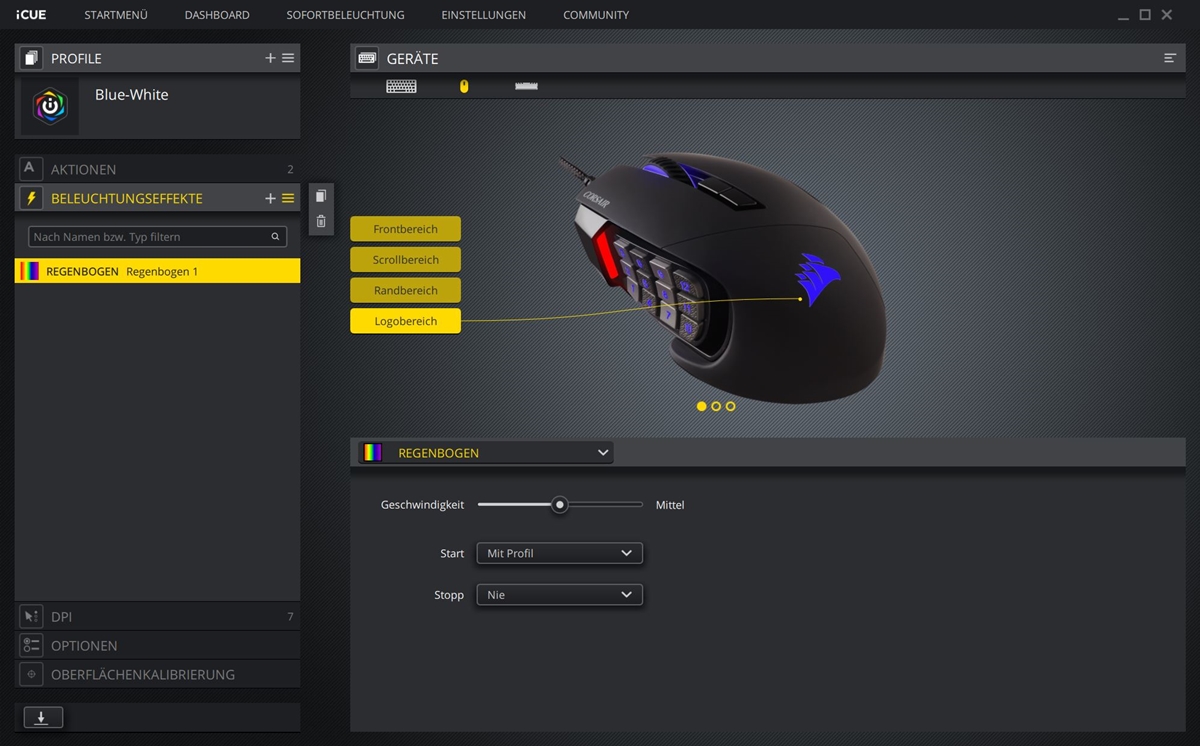The image size is (1200, 746).
Task: Open the Geräte panel menu icon
Action: point(1169,58)
